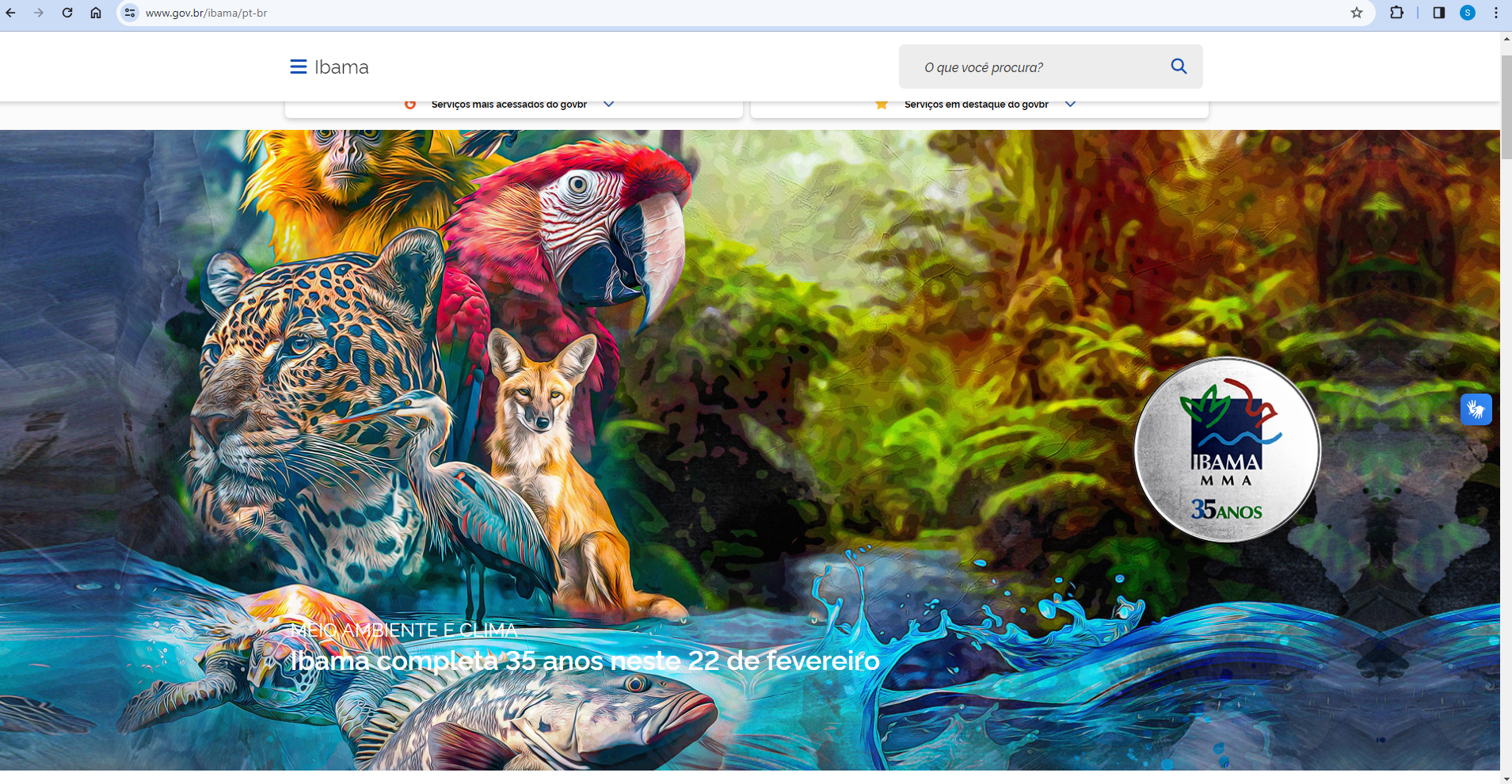Open the Chrome three-dot menu

1495,13
